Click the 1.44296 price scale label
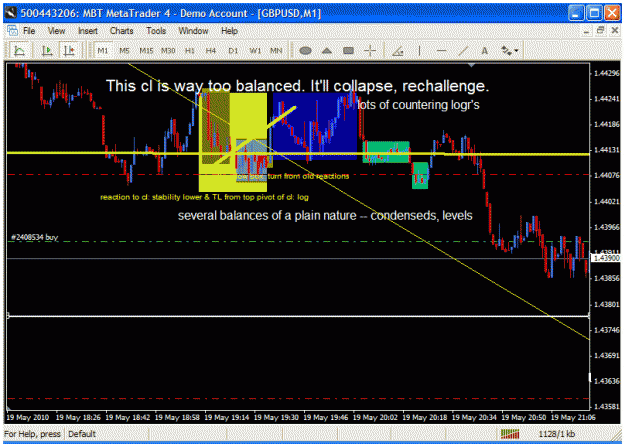The image size is (625, 444). pos(607,73)
